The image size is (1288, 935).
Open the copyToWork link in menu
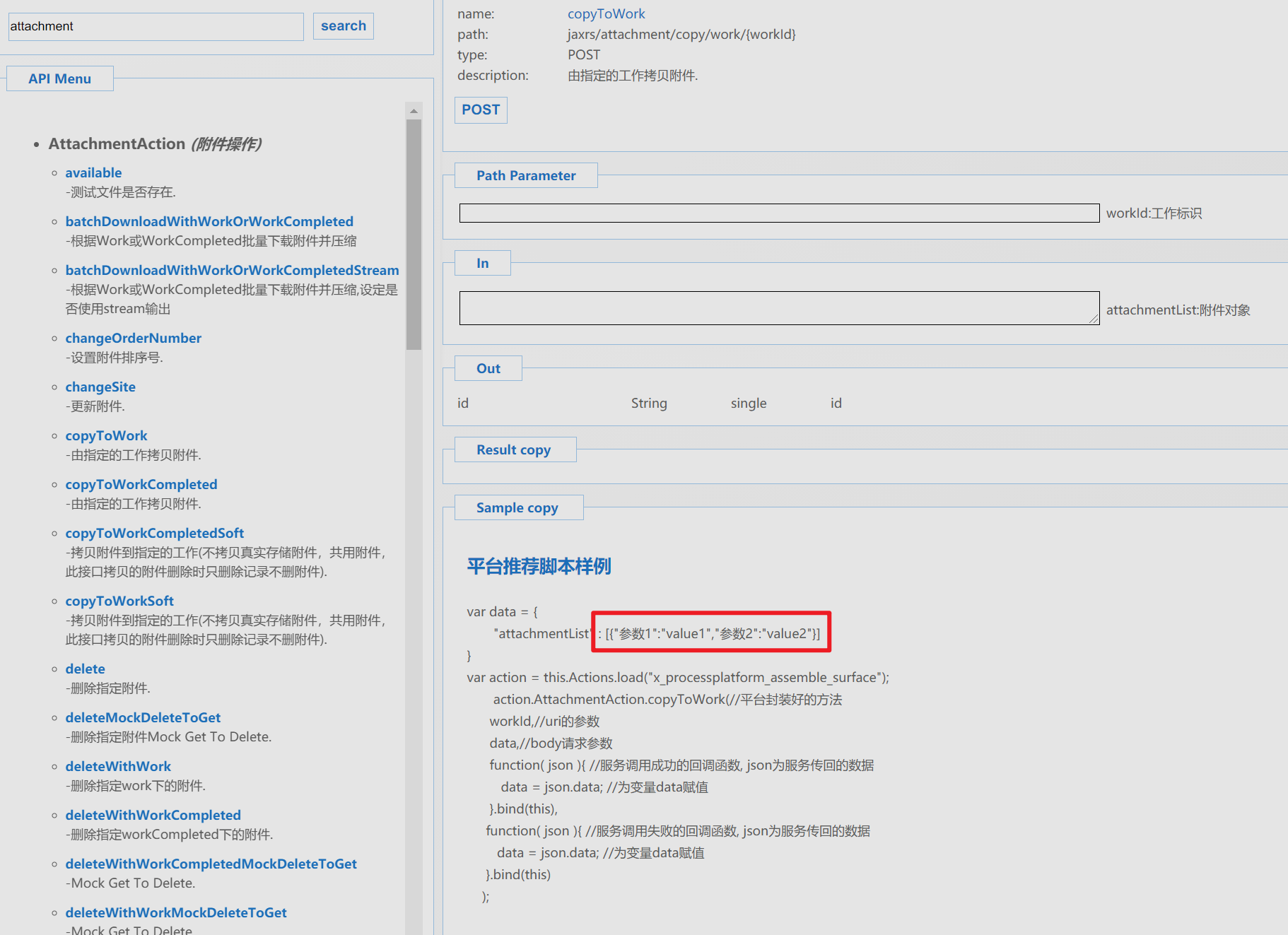106,435
